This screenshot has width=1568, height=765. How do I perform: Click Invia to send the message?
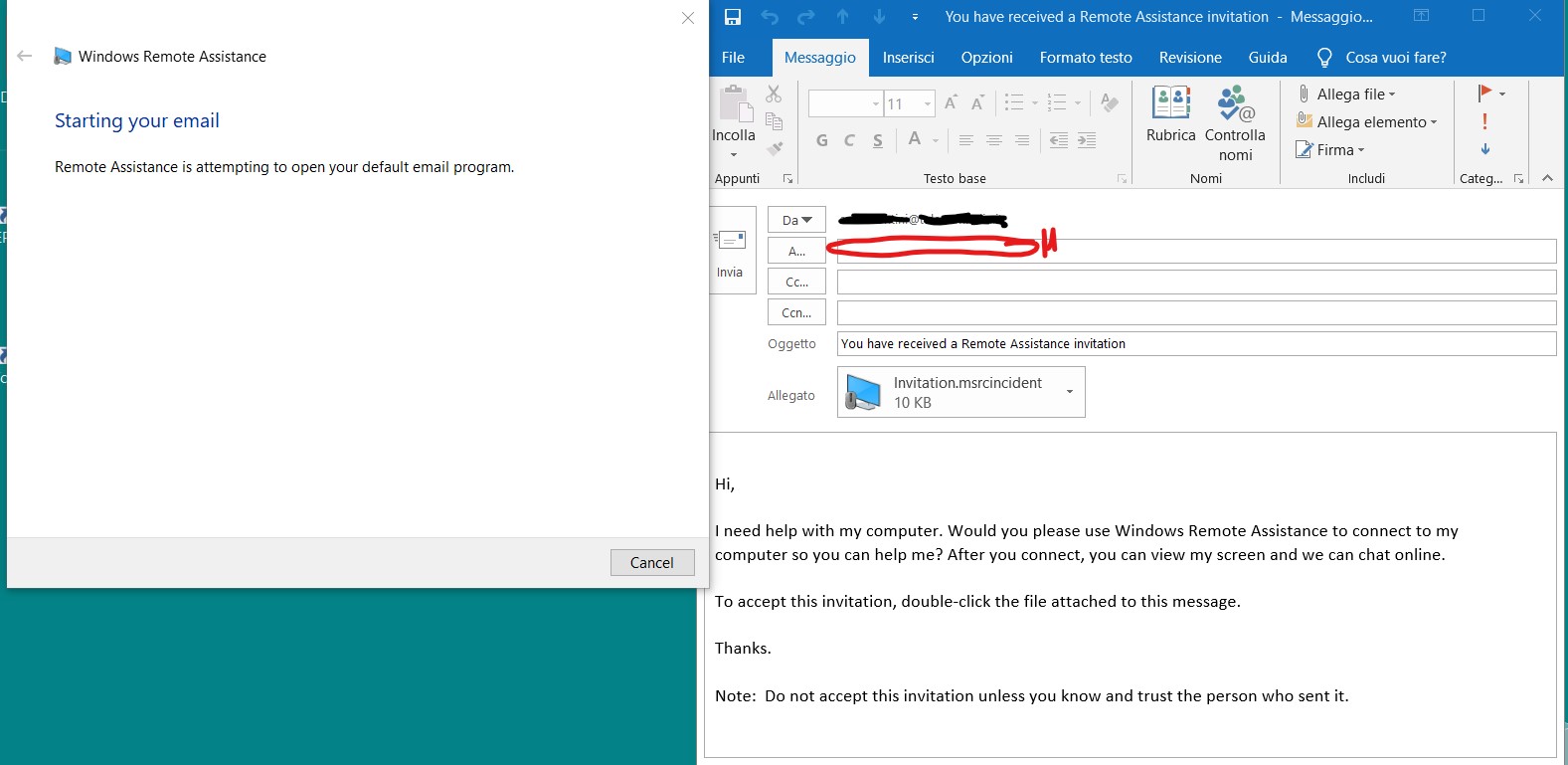730,251
